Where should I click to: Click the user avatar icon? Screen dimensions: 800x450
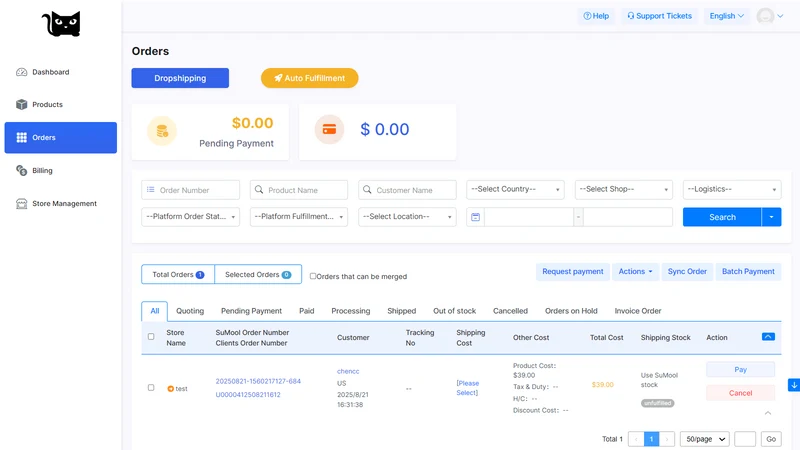pos(765,16)
